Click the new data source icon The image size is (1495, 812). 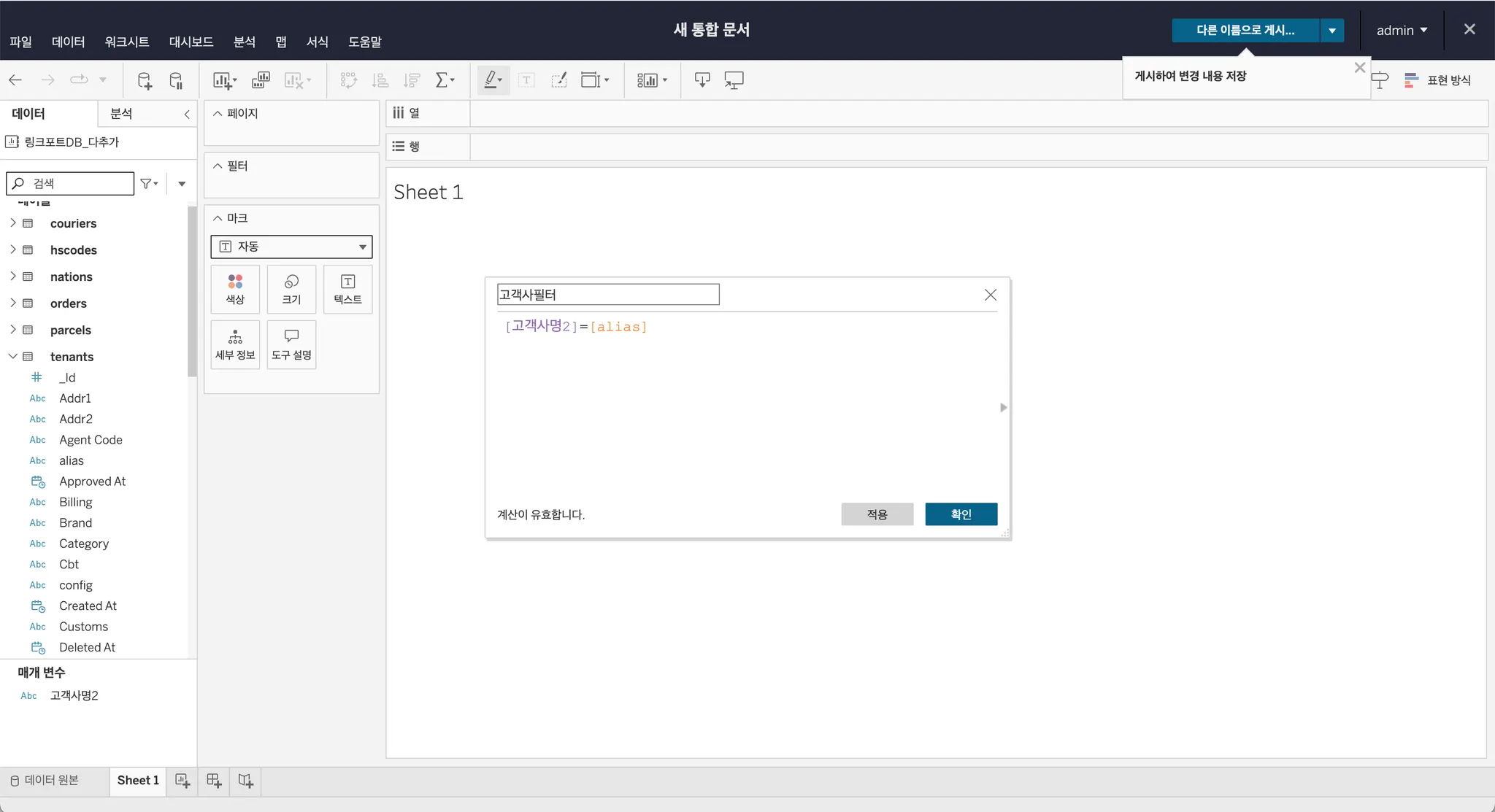pos(145,80)
